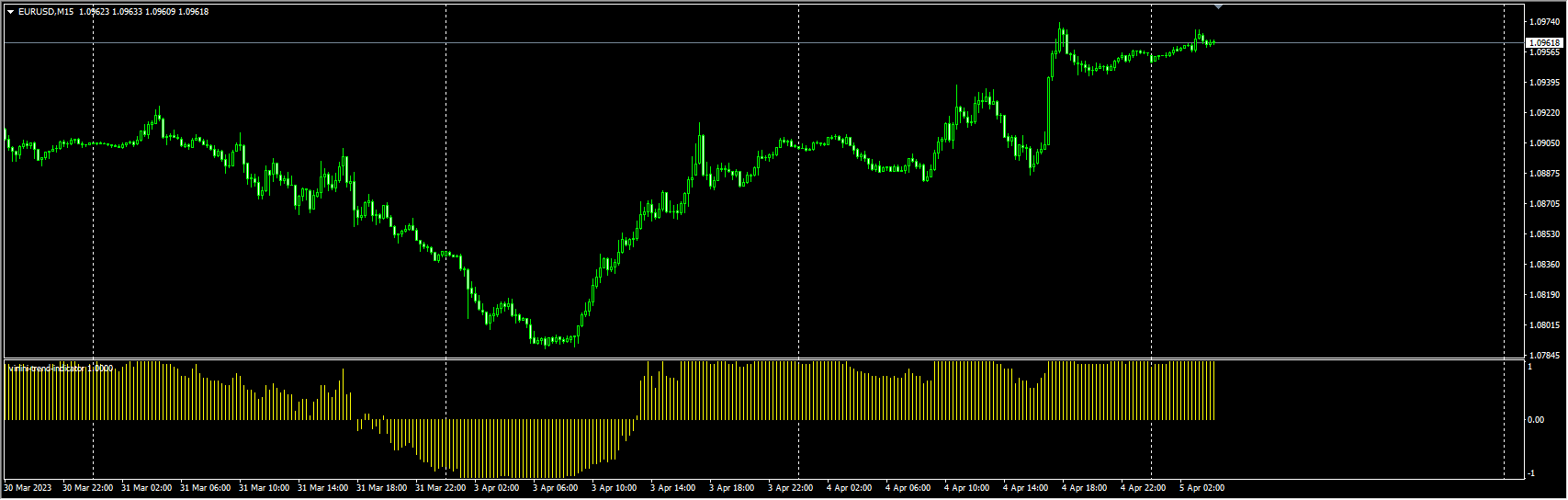Viewport: 1568px width, 500px height.
Task: Click the 3 Apr 18:00 time label
Action: [731, 488]
